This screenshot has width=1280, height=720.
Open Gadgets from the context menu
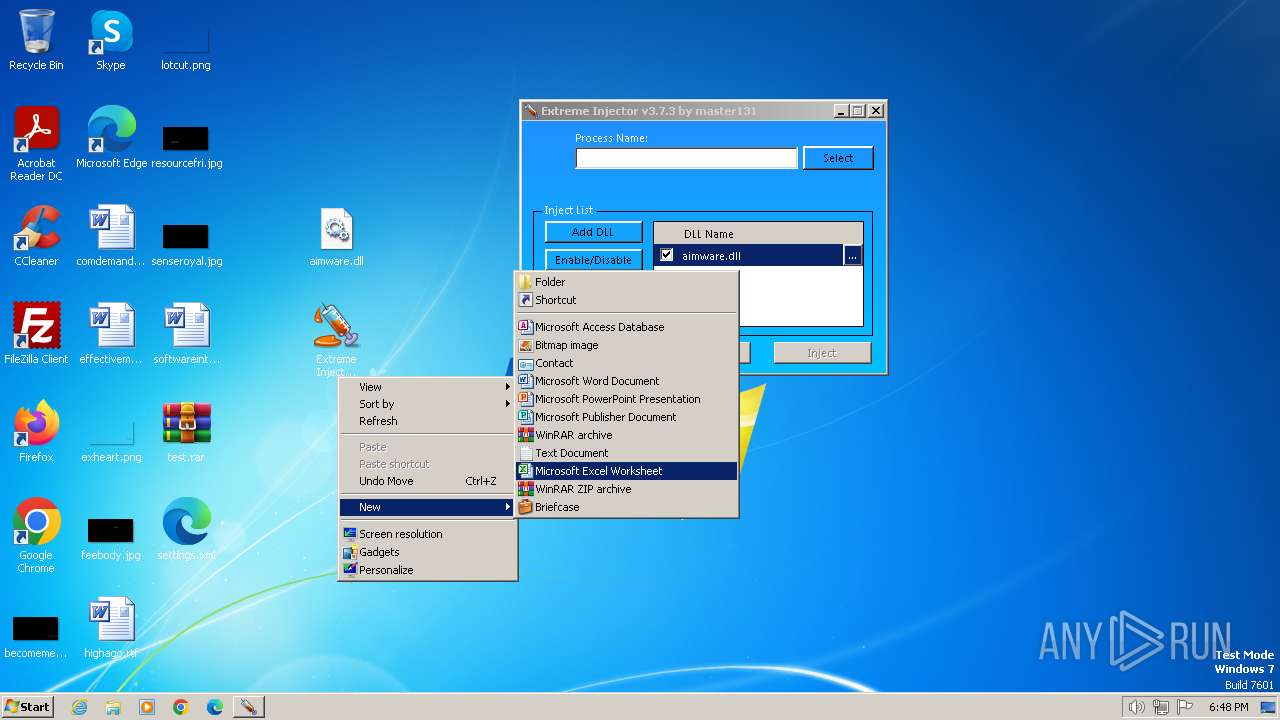tap(428, 552)
